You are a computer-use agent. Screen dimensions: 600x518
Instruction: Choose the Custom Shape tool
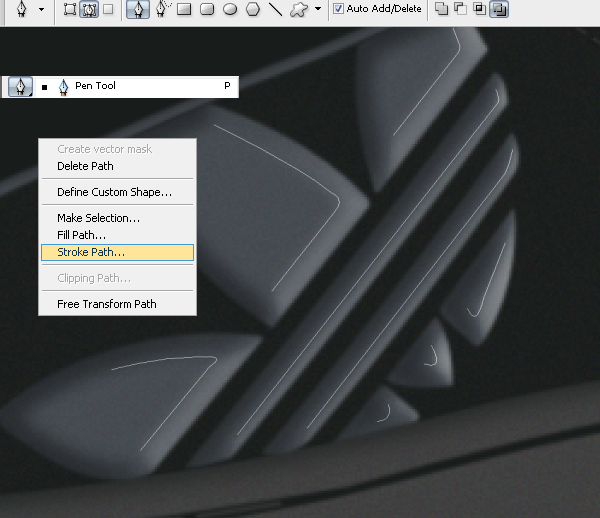pyautogui.click(x=299, y=9)
